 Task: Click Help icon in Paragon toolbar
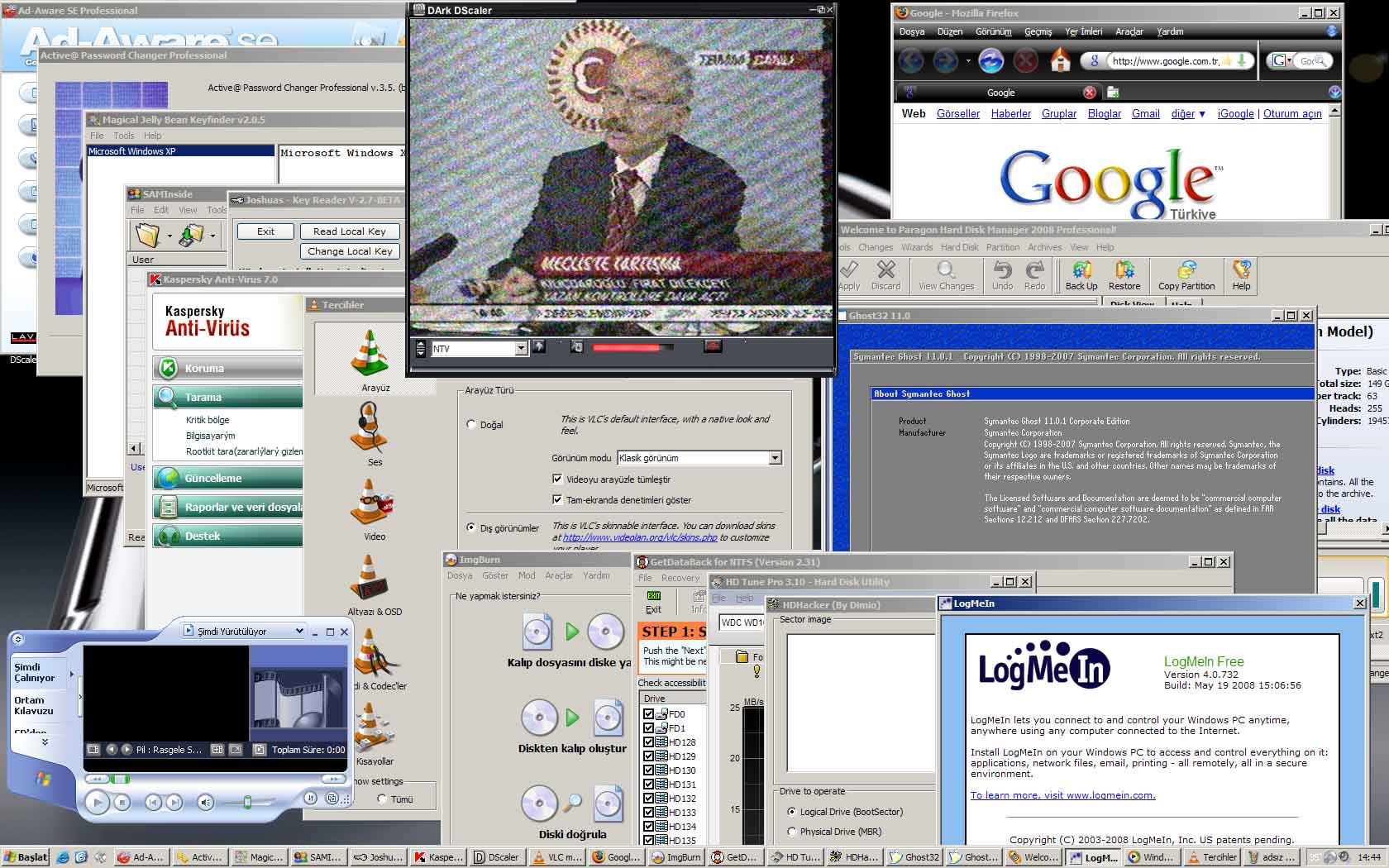(1241, 276)
